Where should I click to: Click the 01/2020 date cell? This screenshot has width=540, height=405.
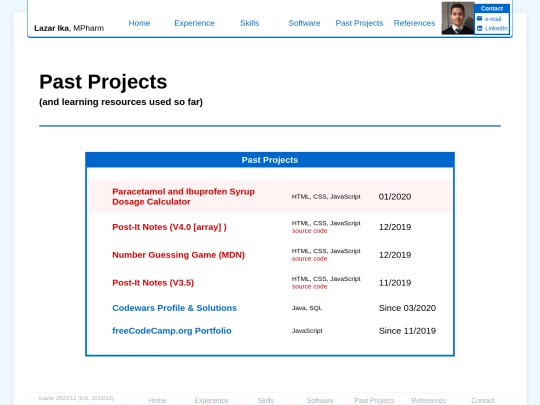(x=395, y=197)
